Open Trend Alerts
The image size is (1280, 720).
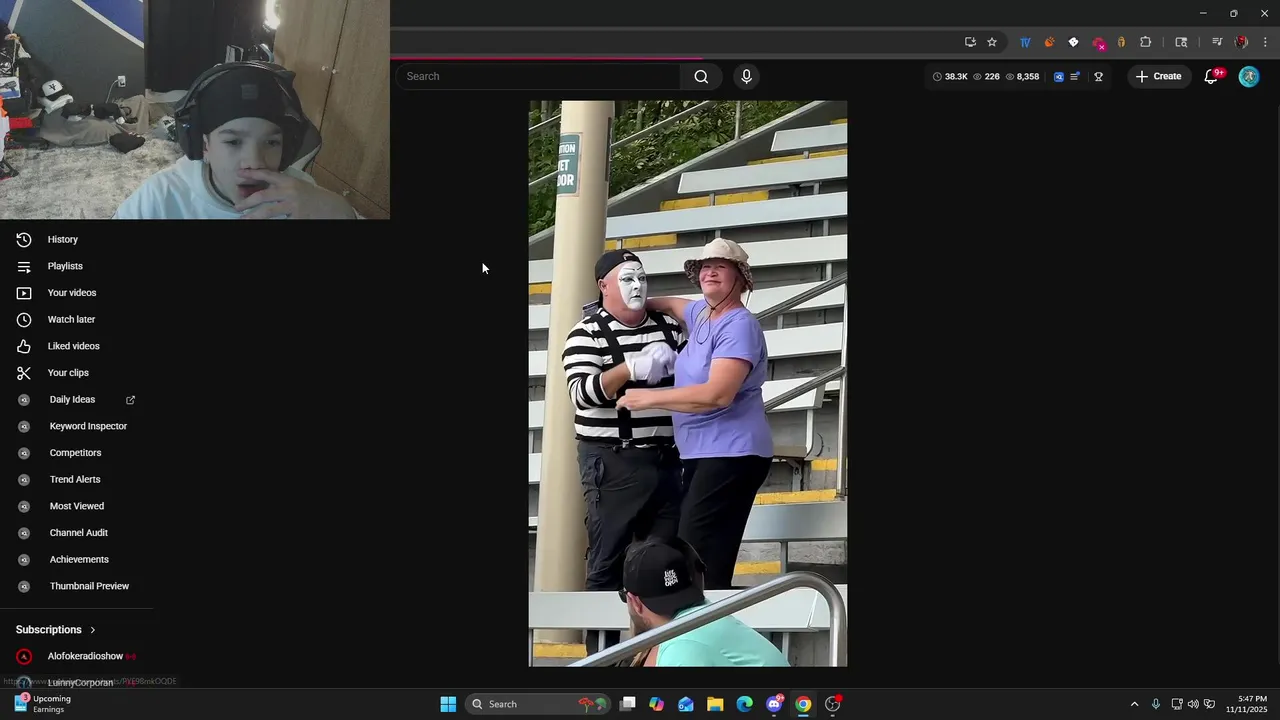point(75,479)
